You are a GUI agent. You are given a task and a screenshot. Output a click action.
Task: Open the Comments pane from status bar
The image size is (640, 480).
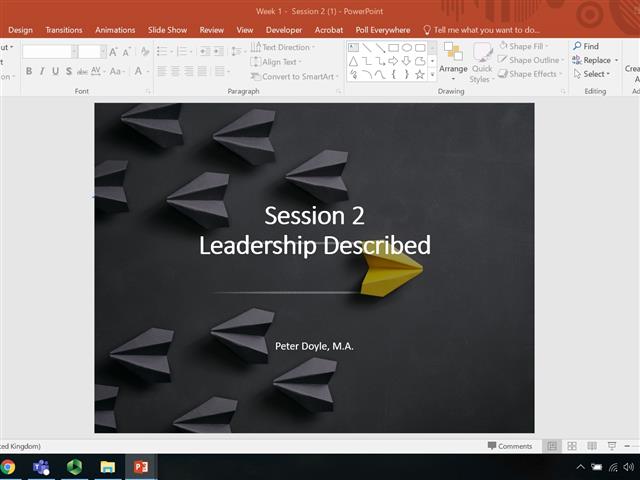point(510,446)
